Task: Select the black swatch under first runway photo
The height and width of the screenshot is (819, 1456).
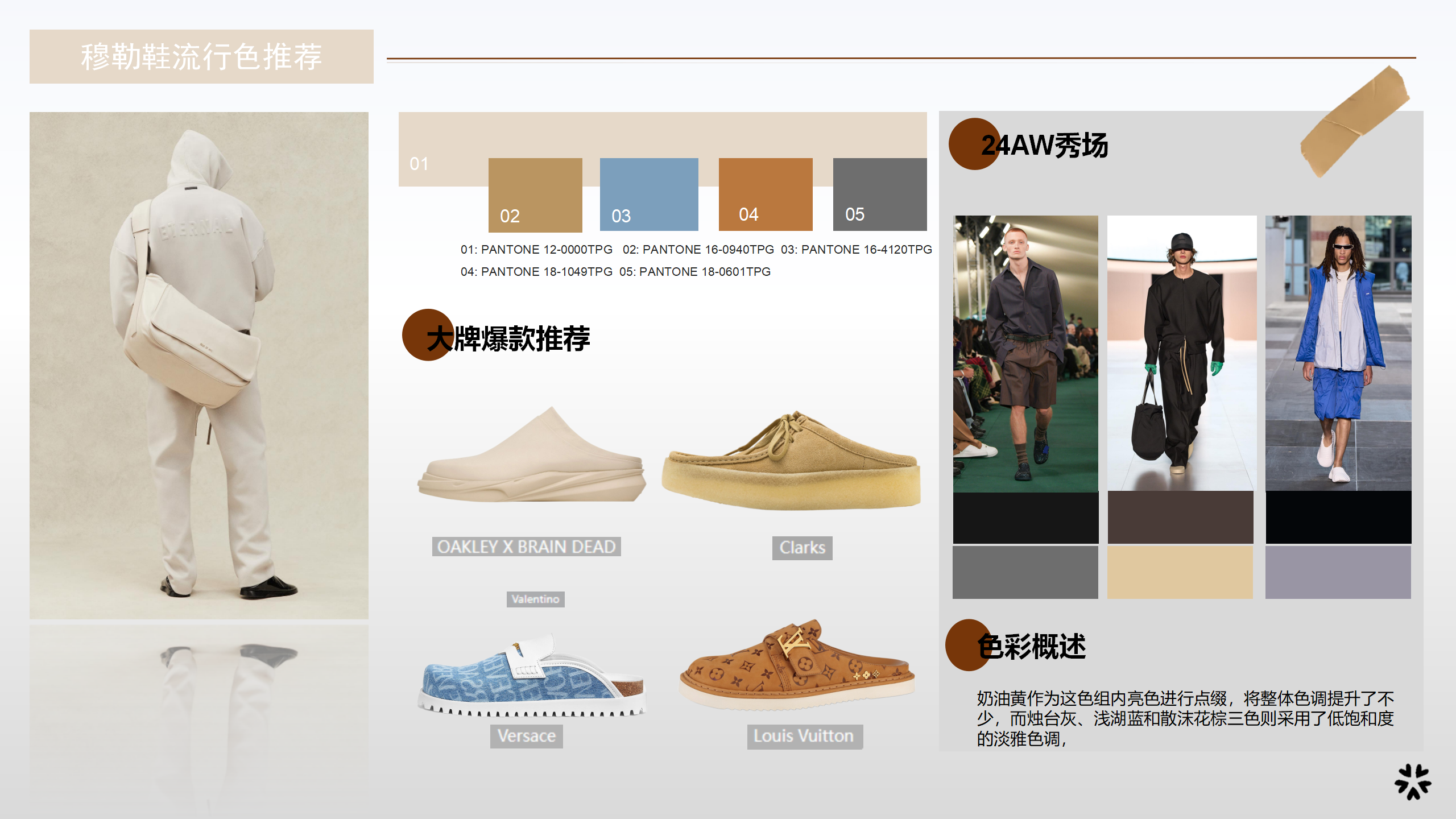Action: 1025,518
